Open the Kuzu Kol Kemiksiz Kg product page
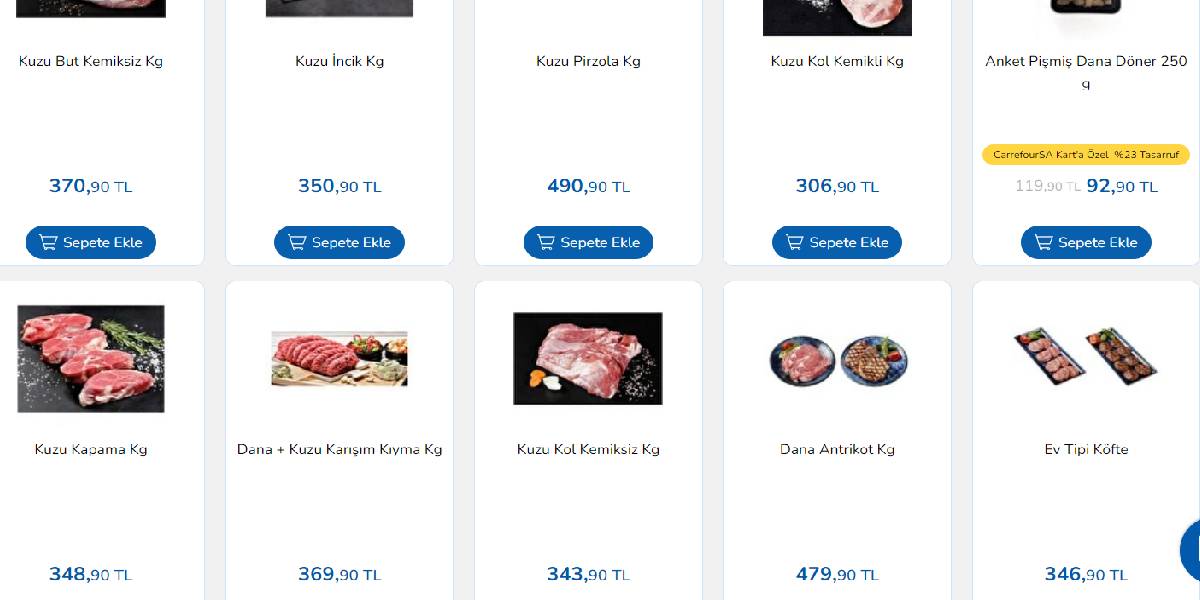 pos(588,449)
